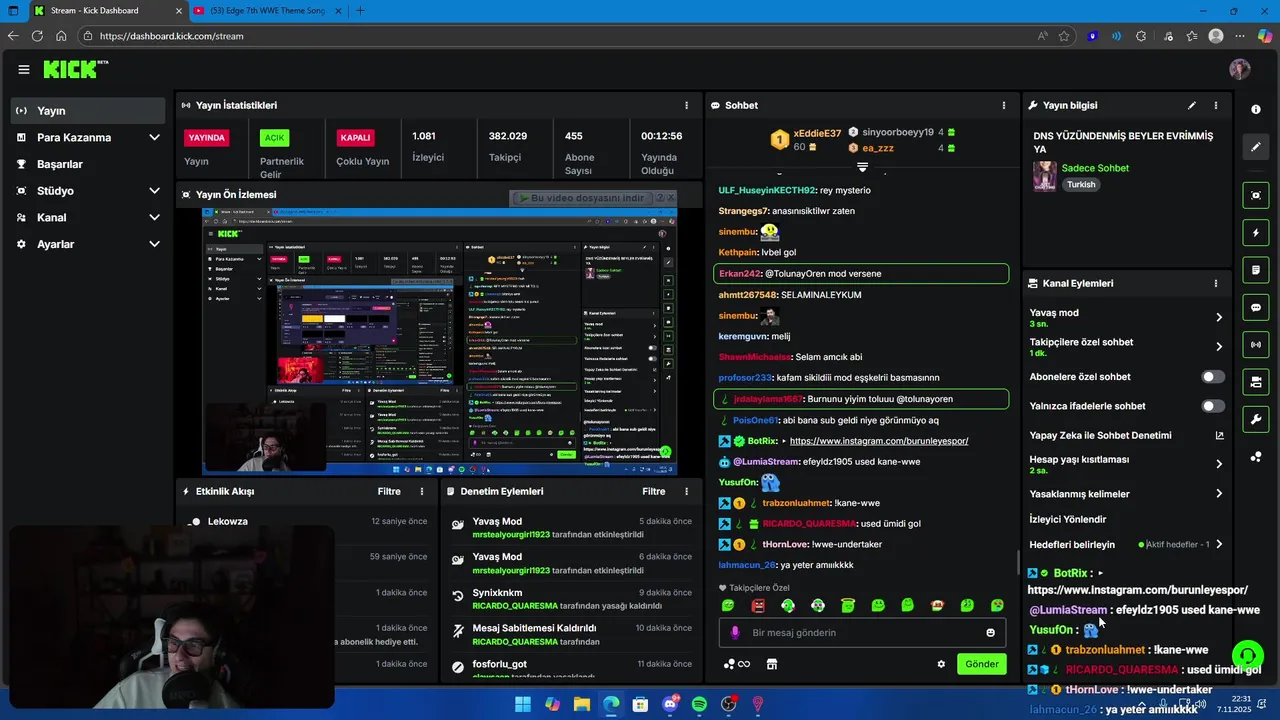Open the user profile avatar menu
The height and width of the screenshot is (720, 1280).
click(x=1240, y=69)
